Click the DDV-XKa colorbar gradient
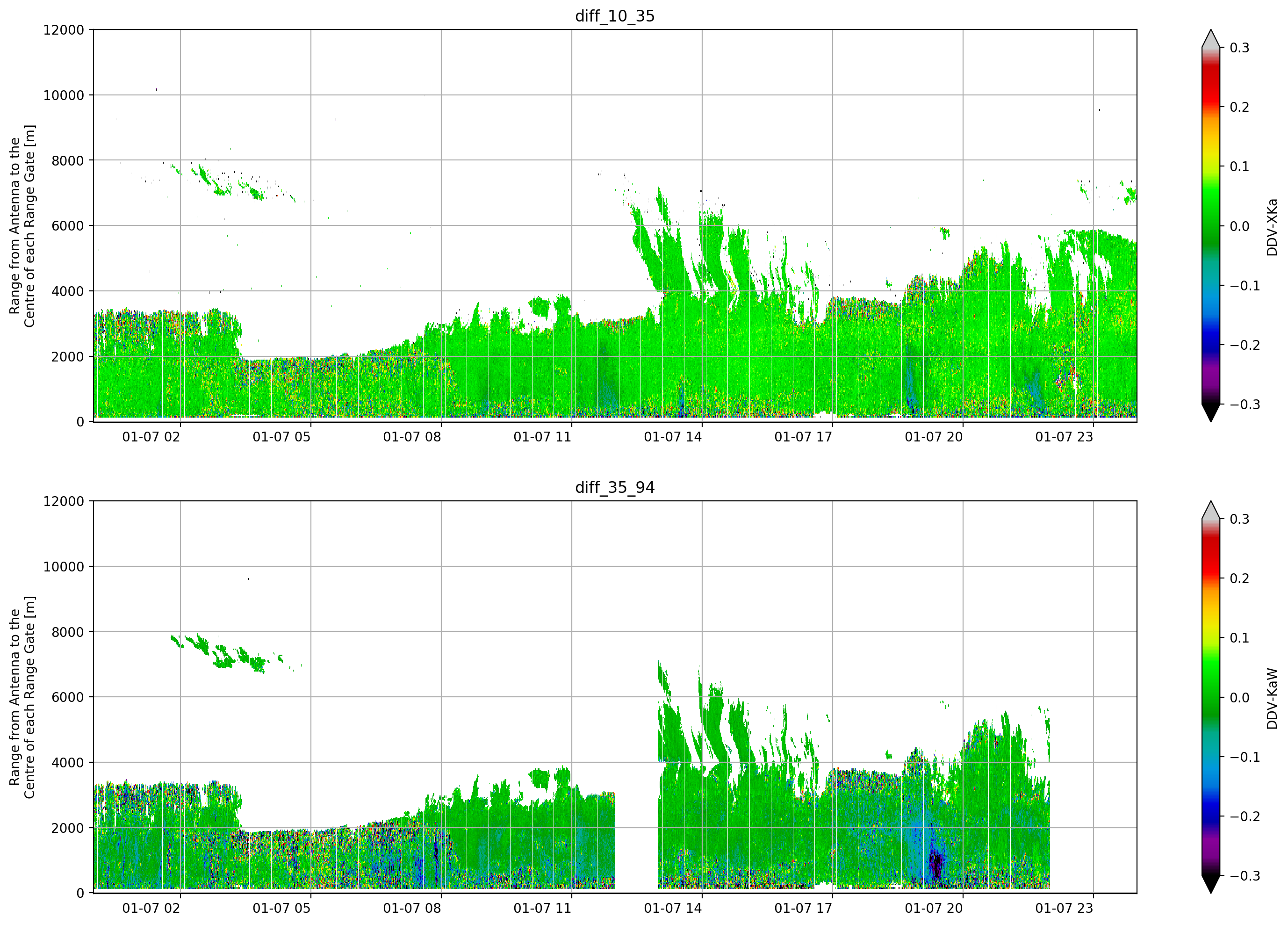The image size is (1288, 925). 1211,225
